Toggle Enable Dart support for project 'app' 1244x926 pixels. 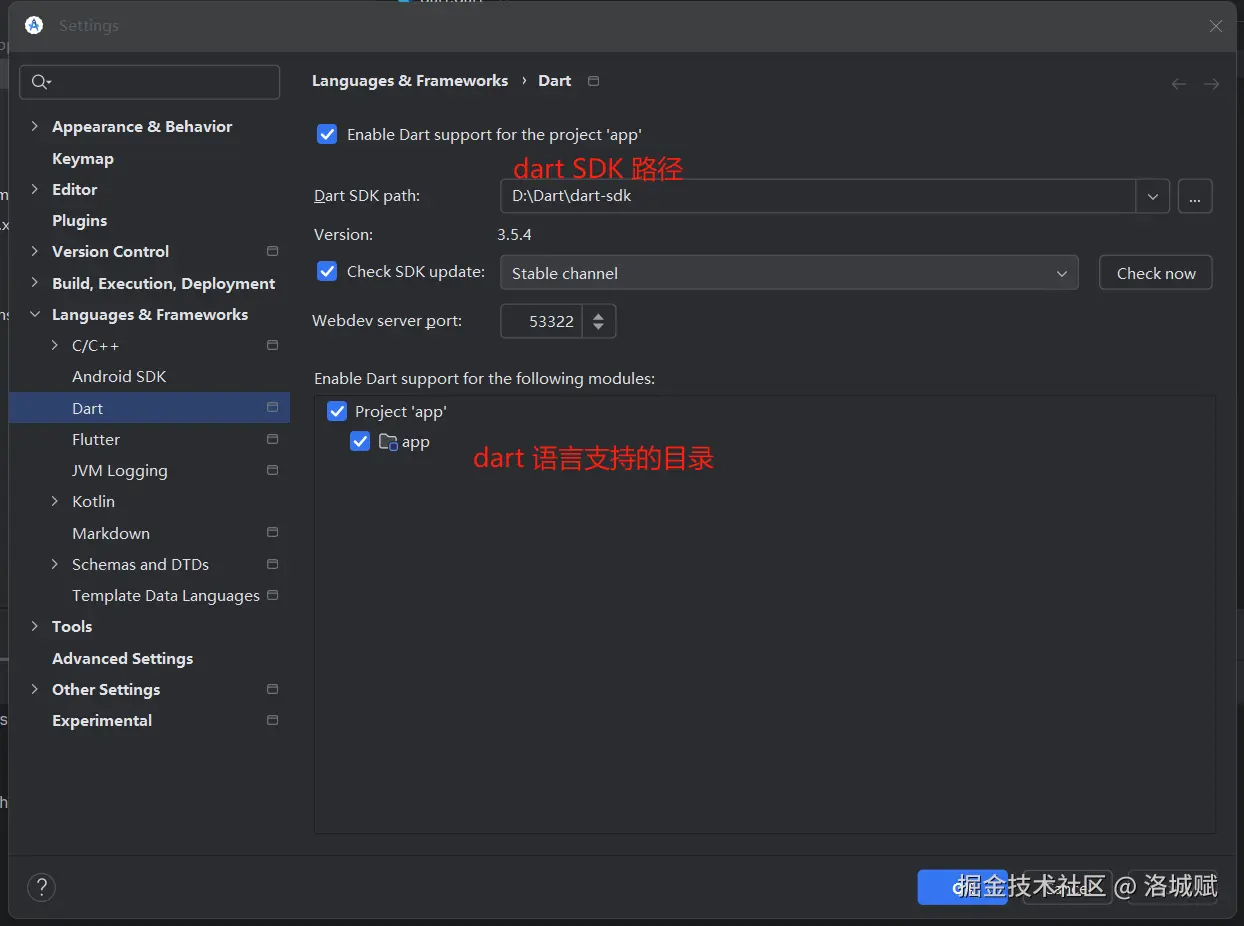[x=327, y=134]
